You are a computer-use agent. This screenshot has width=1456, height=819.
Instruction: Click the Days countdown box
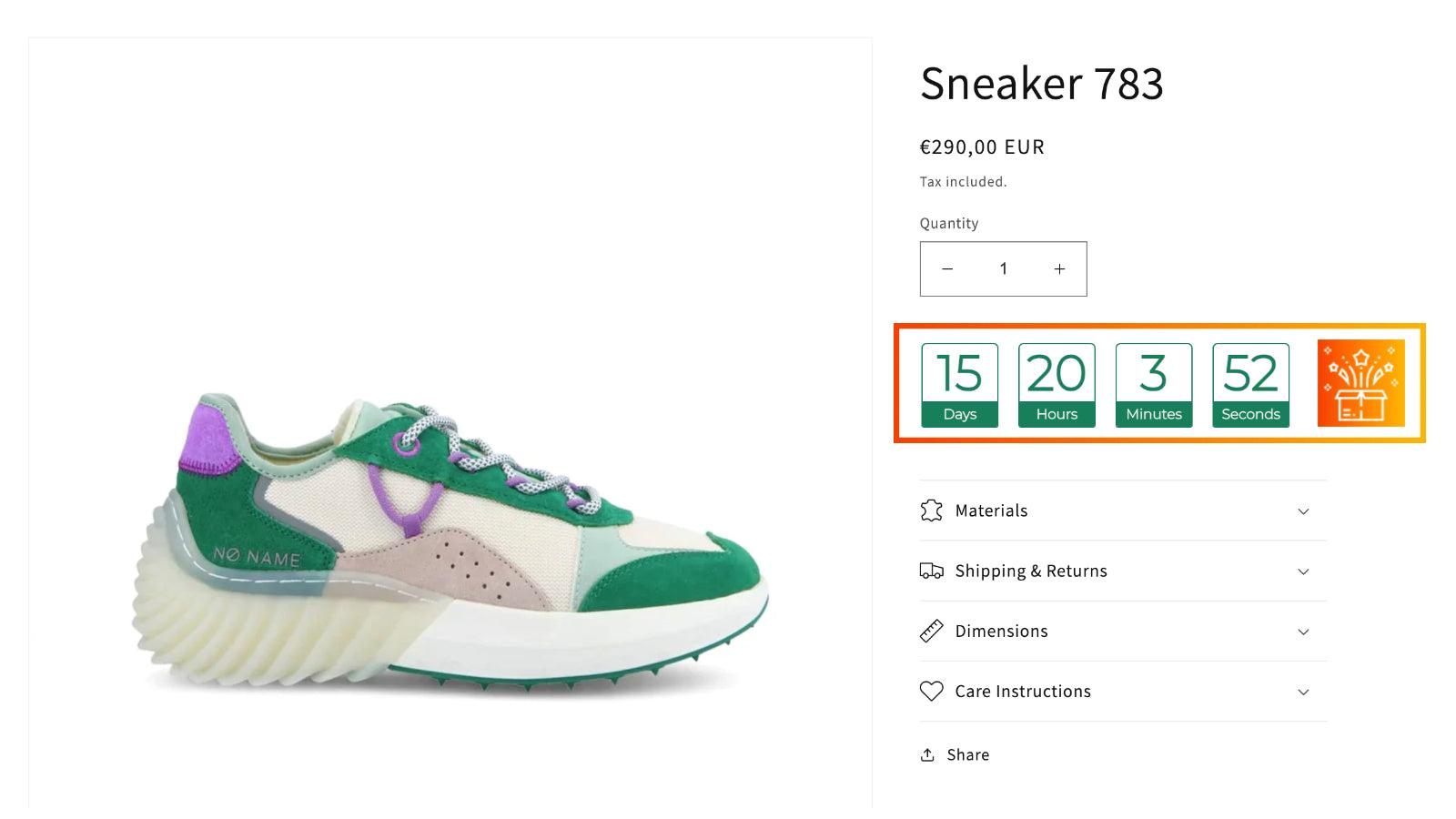point(959,385)
